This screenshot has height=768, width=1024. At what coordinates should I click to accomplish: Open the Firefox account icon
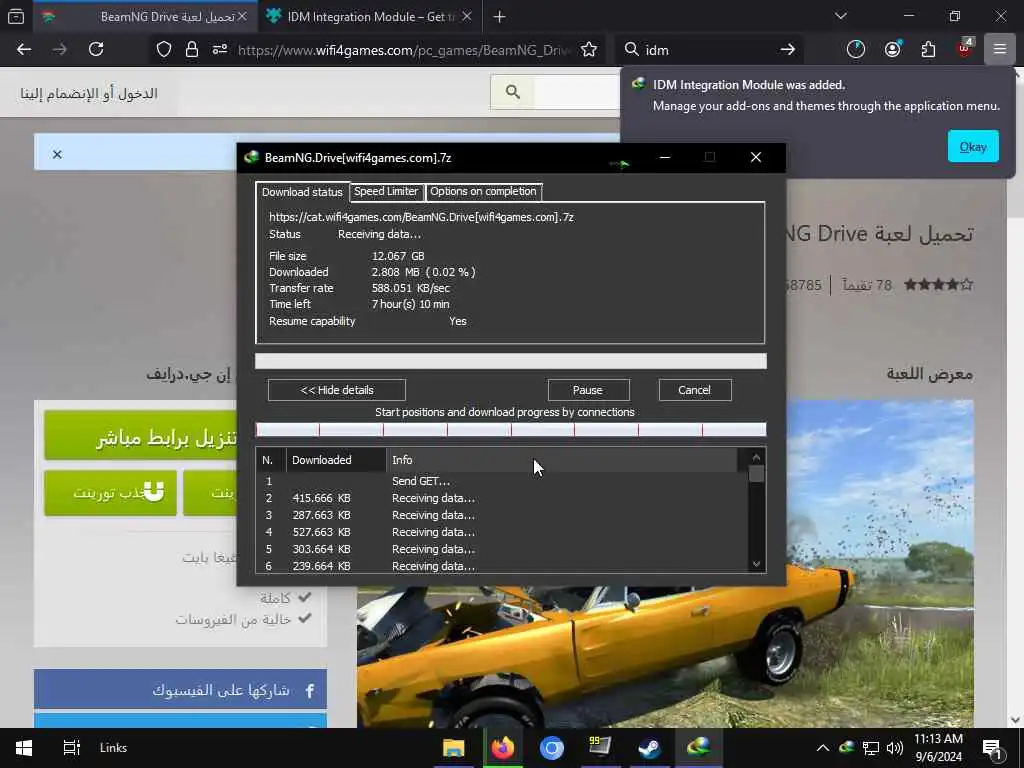[x=893, y=50]
